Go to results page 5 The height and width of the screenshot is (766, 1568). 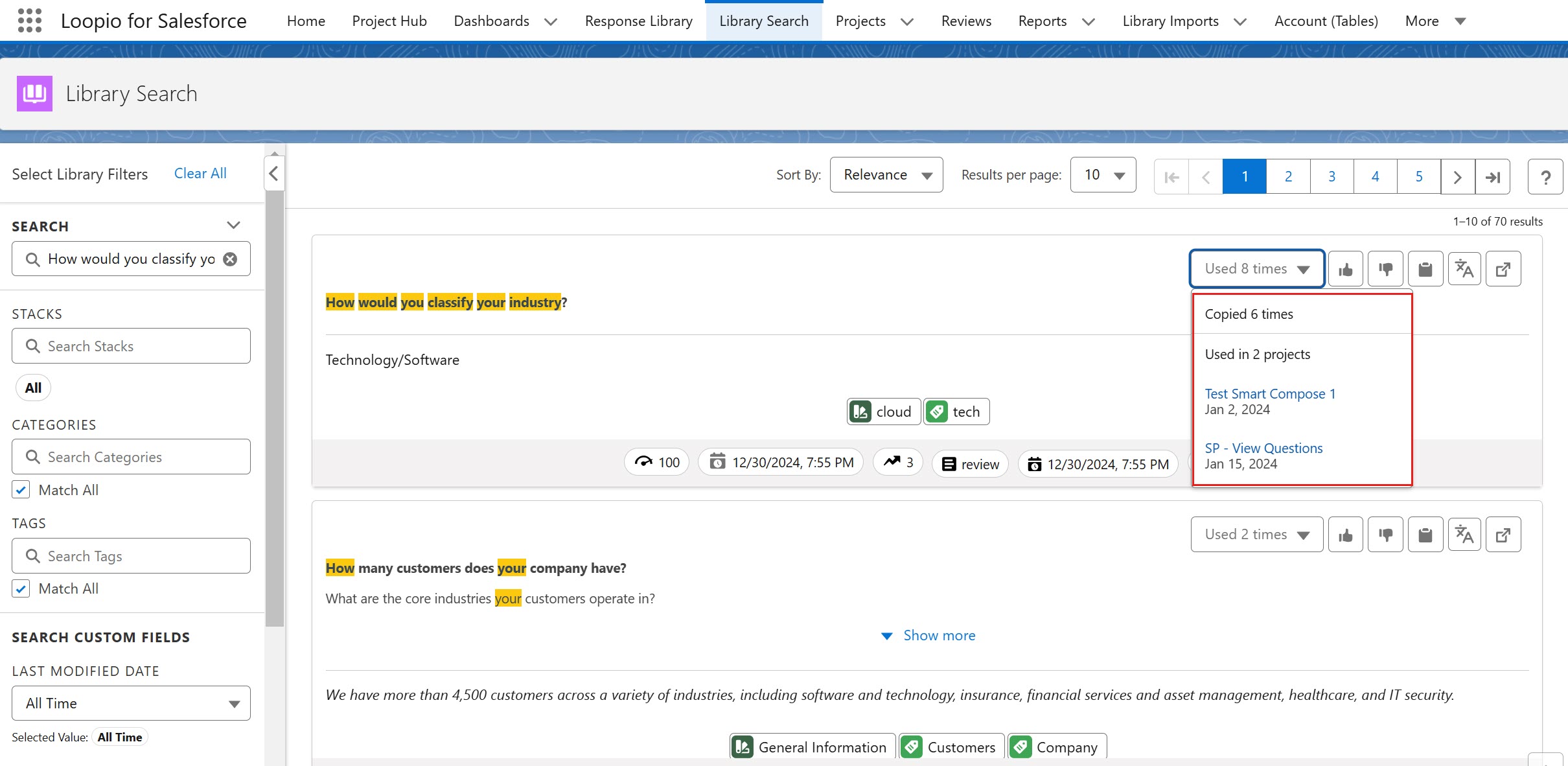(x=1419, y=176)
